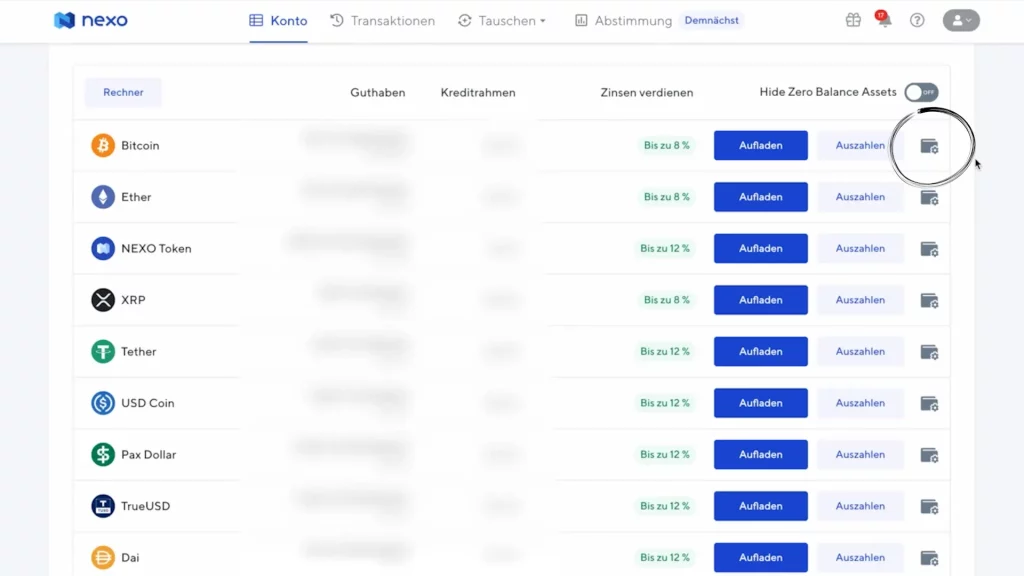The width and height of the screenshot is (1024, 576).
Task: Open the user profile dropdown
Action: 961,20
